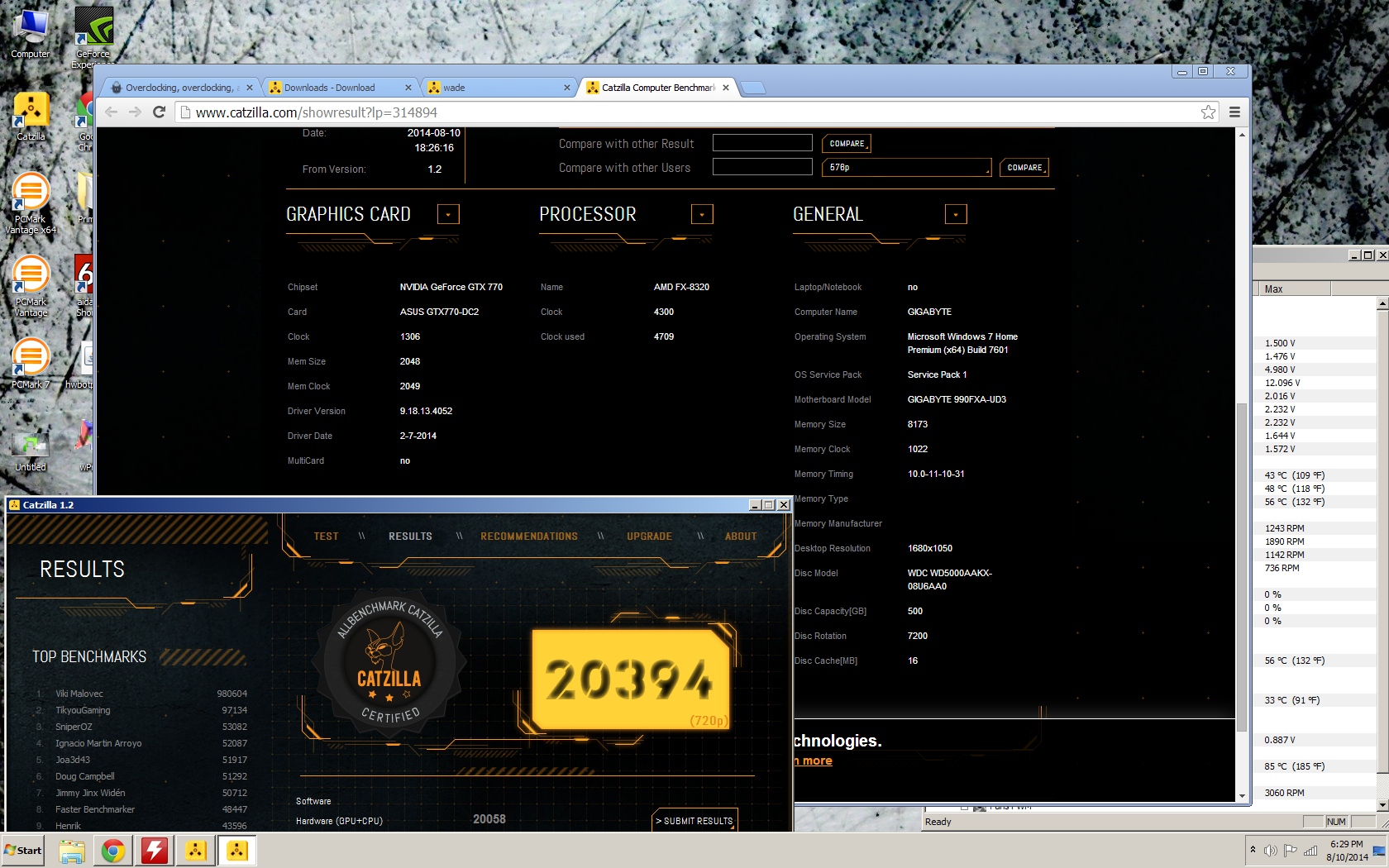The width and height of the screenshot is (1389, 868).
Task: Minimize the Catzilla 1.2 window
Action: (755, 505)
